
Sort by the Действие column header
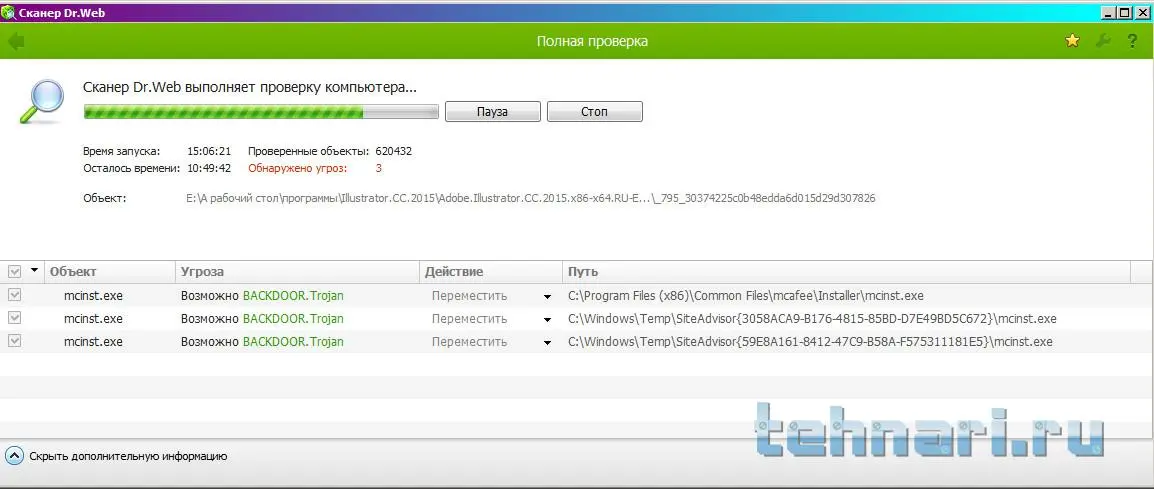tap(491, 272)
